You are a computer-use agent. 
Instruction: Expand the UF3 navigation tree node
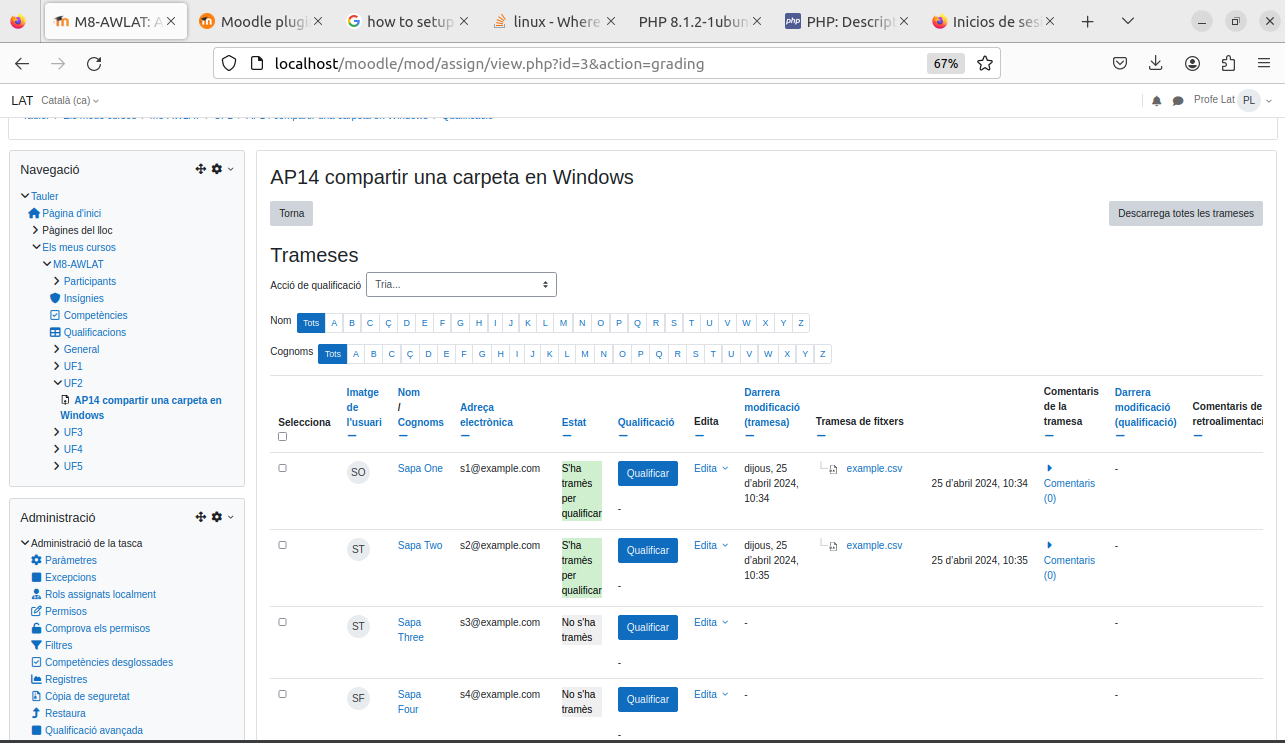pyautogui.click(x=57, y=432)
